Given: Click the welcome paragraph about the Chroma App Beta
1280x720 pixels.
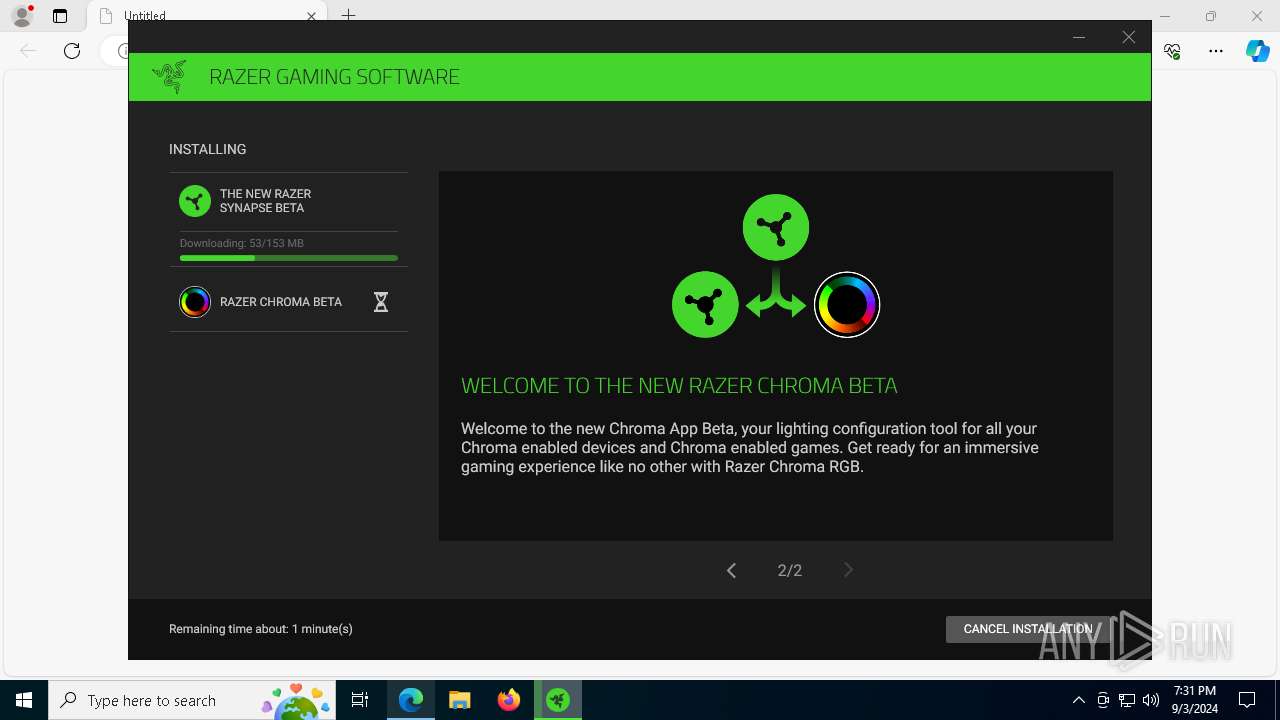Looking at the screenshot, I should (750, 447).
